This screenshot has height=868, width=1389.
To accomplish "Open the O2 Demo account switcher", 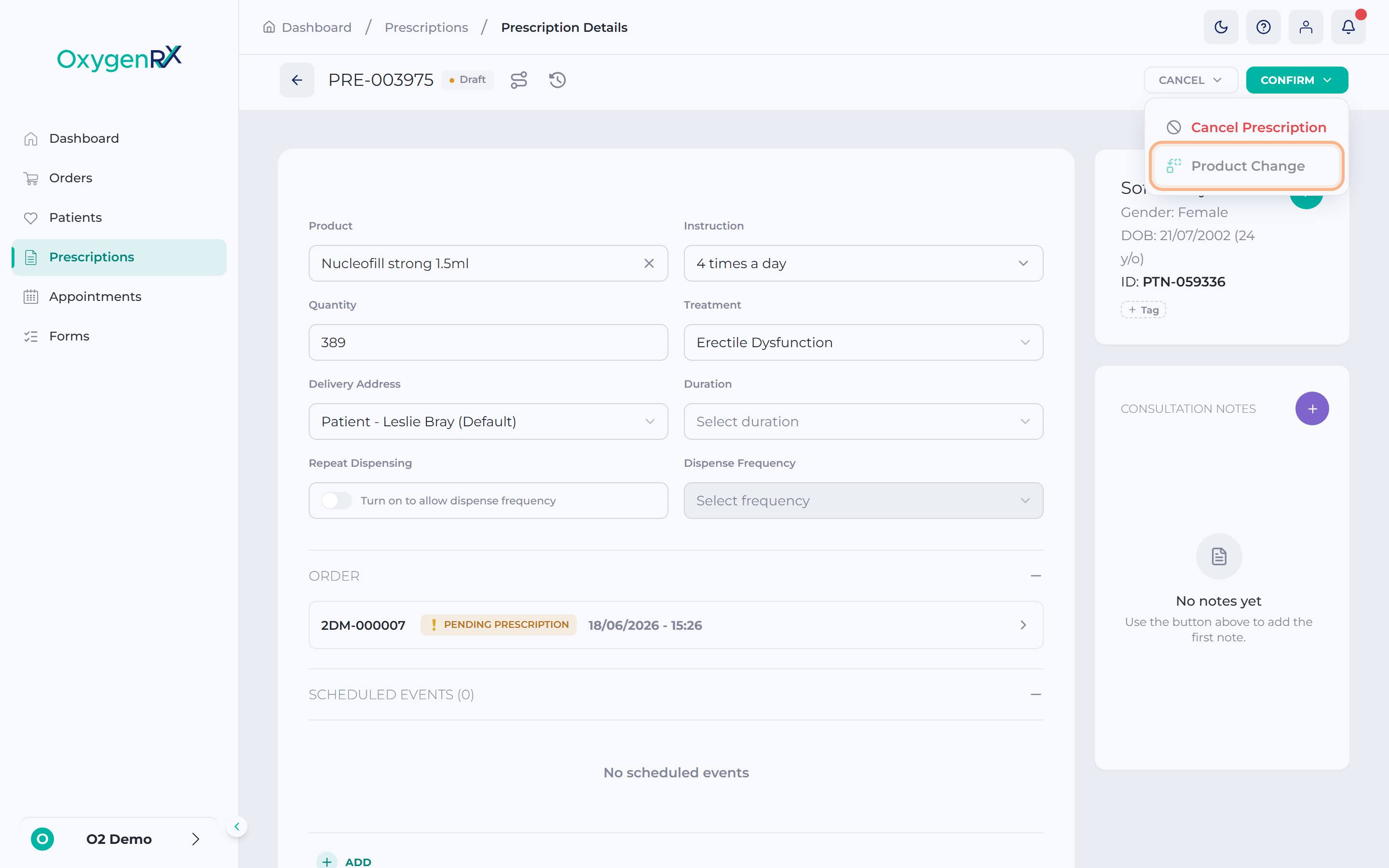I will point(120,839).
